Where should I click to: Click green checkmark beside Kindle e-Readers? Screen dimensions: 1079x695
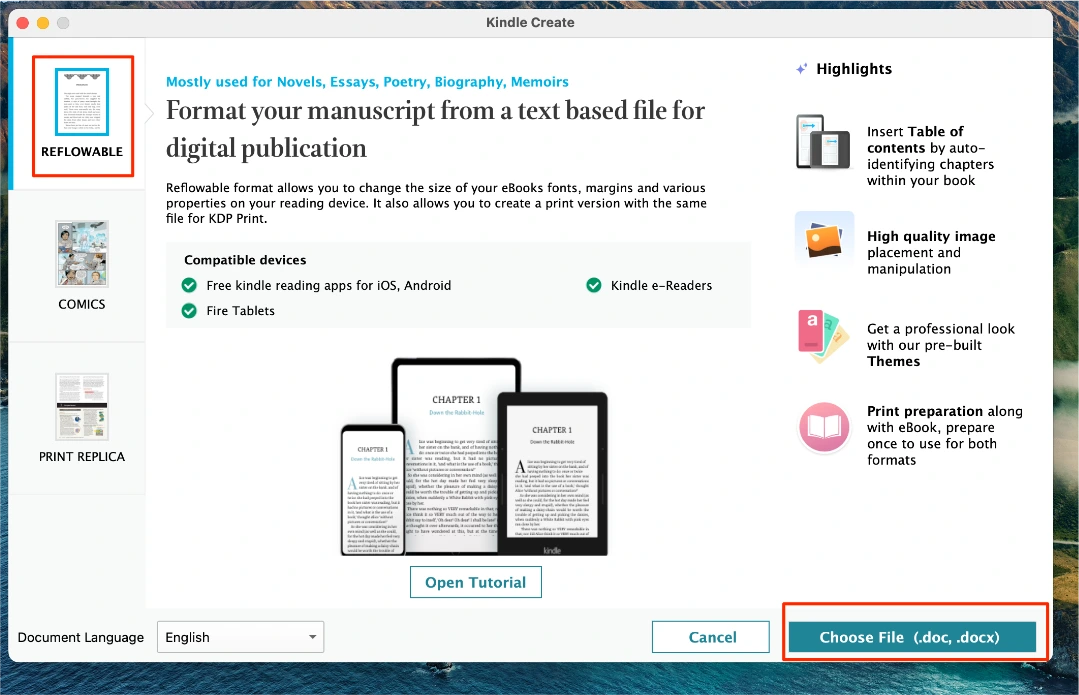pyautogui.click(x=594, y=286)
